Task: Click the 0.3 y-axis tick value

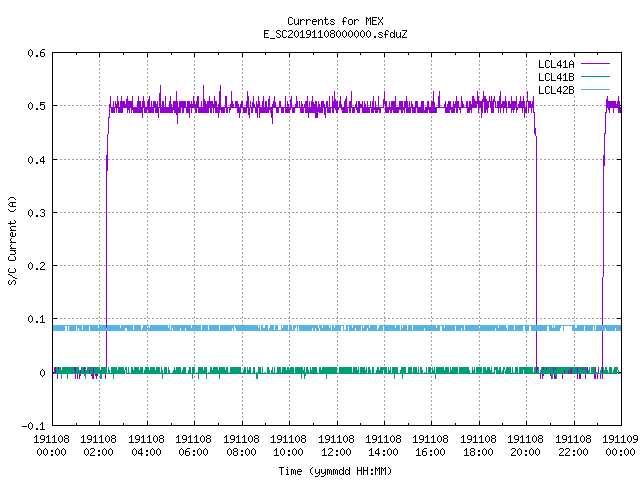Action: 36,213
